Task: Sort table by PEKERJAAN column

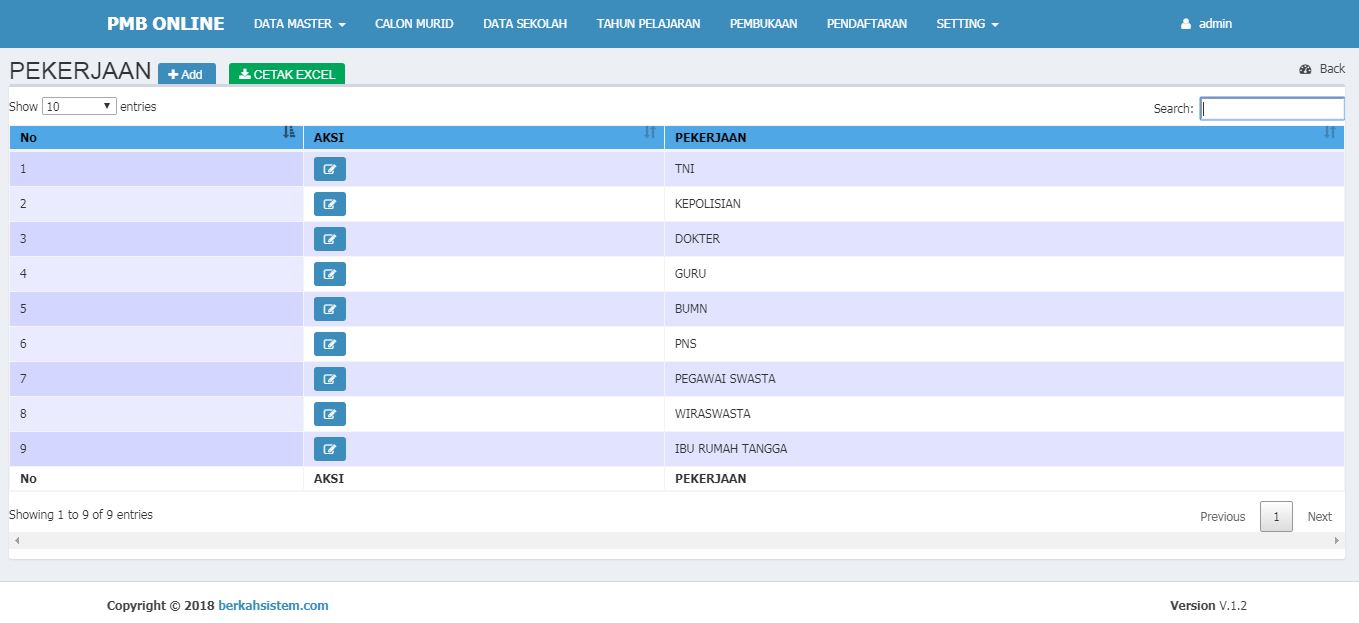Action: click(x=1000, y=137)
